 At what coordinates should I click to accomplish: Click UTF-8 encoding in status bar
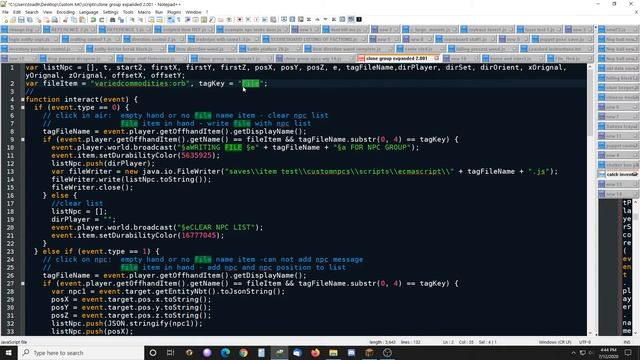tap(584, 342)
